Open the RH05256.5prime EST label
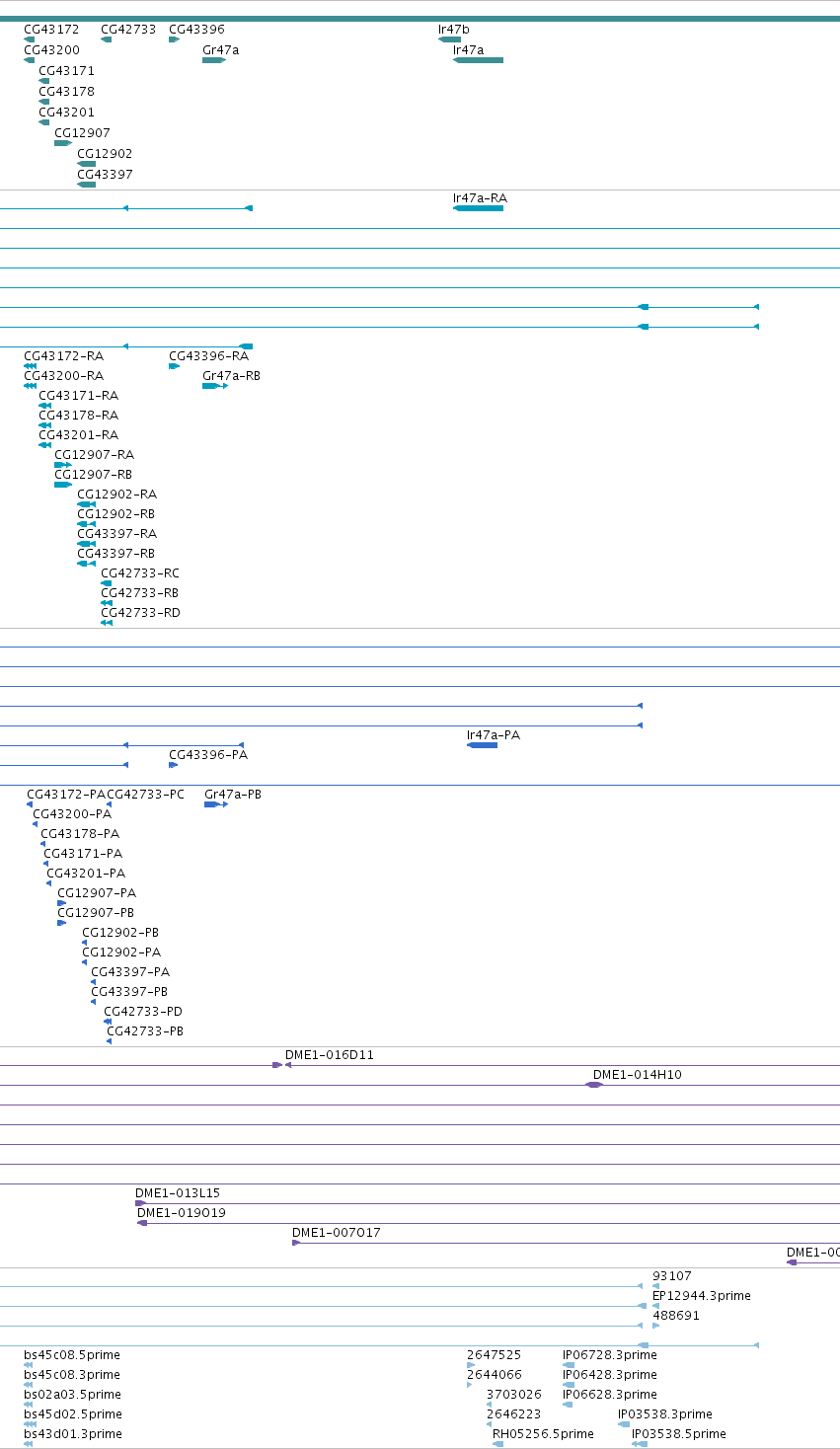840x1449 pixels. tap(544, 1434)
